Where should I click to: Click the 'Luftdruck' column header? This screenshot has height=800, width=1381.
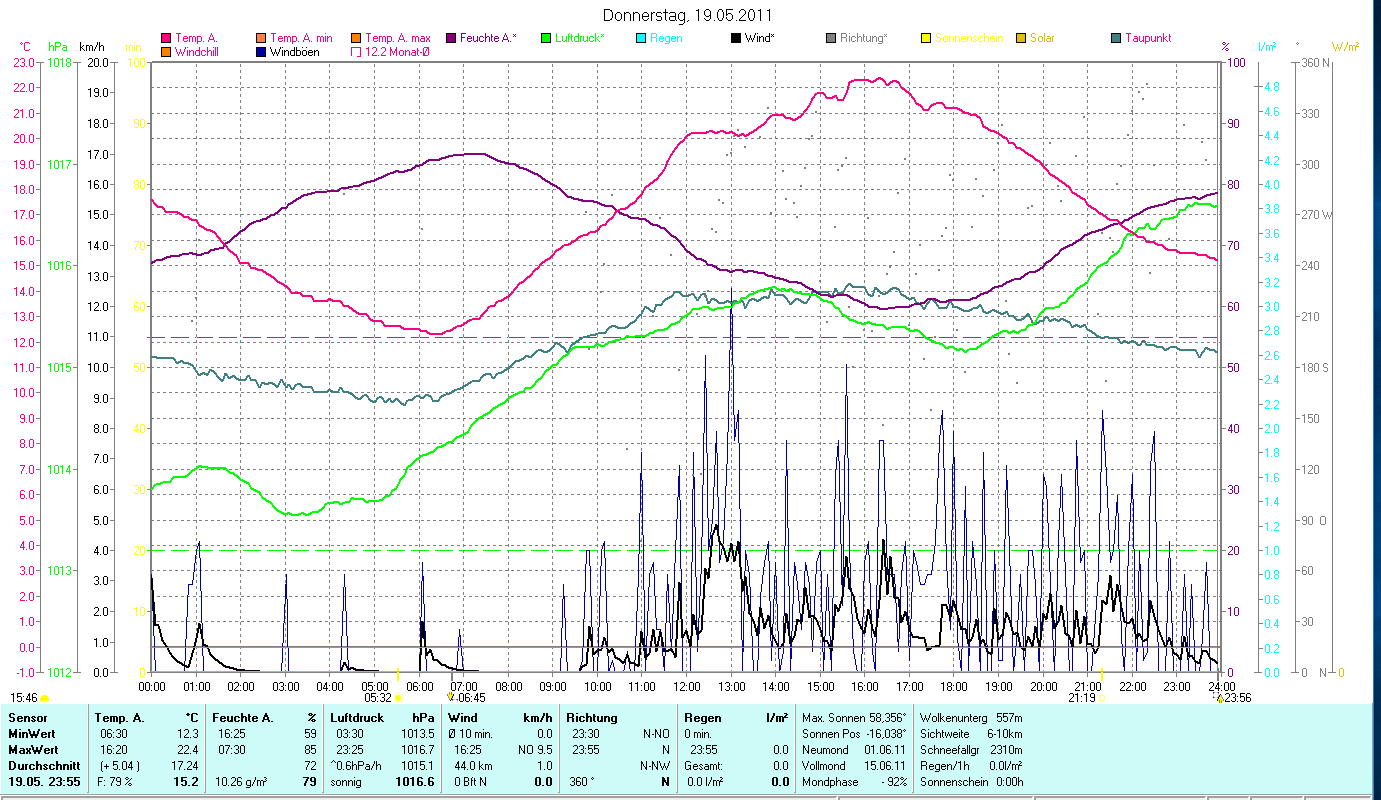pyautogui.click(x=357, y=718)
